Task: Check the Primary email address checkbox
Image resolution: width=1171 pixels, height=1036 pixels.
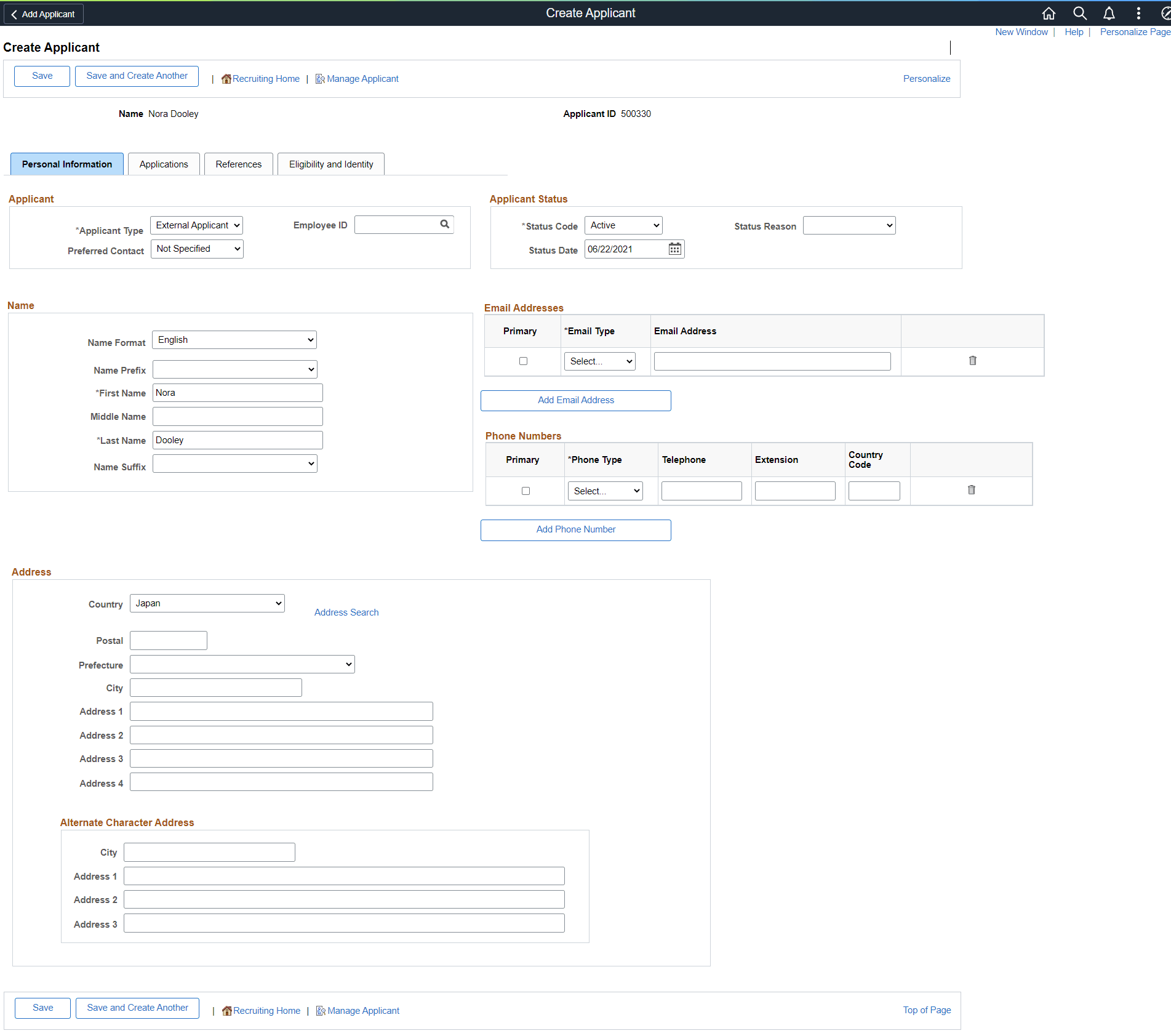Action: pos(522,361)
